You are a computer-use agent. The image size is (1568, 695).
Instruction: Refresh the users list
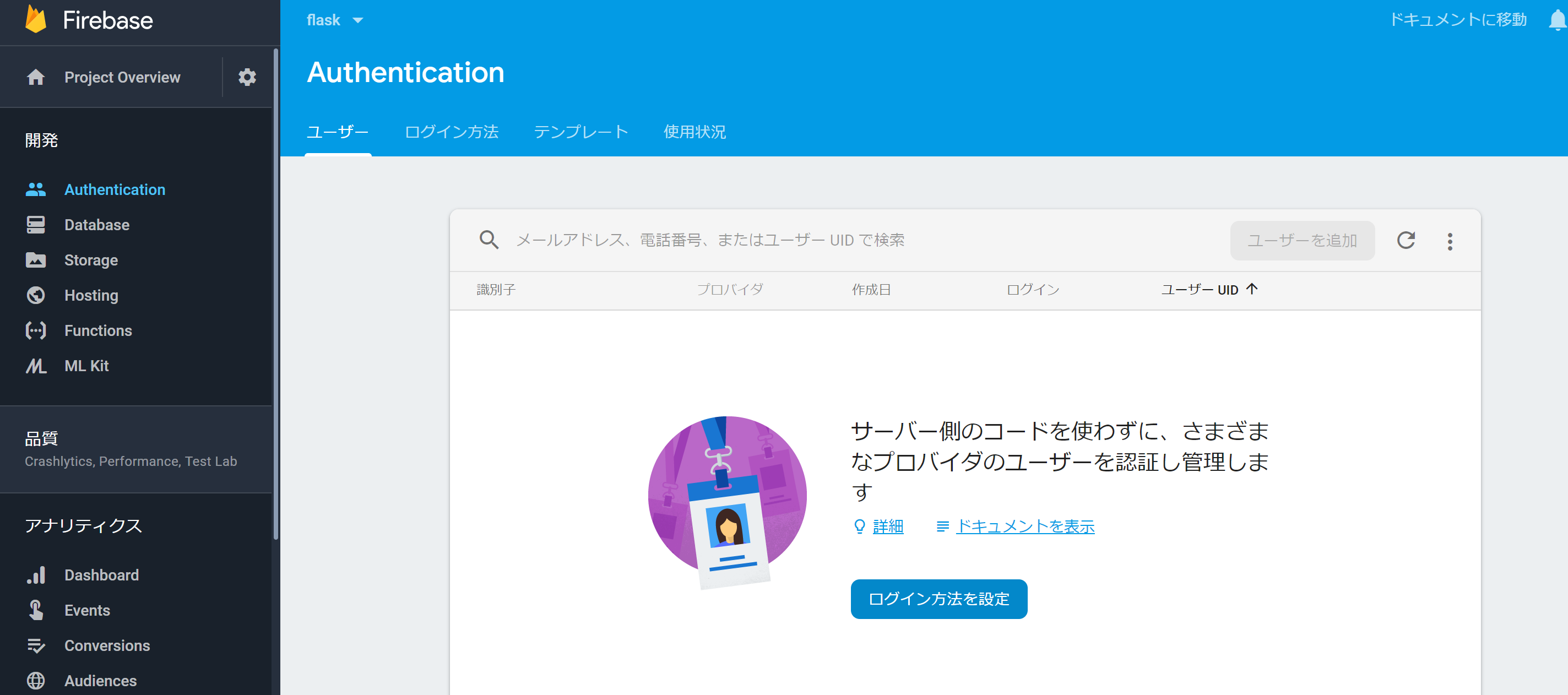pos(1406,241)
